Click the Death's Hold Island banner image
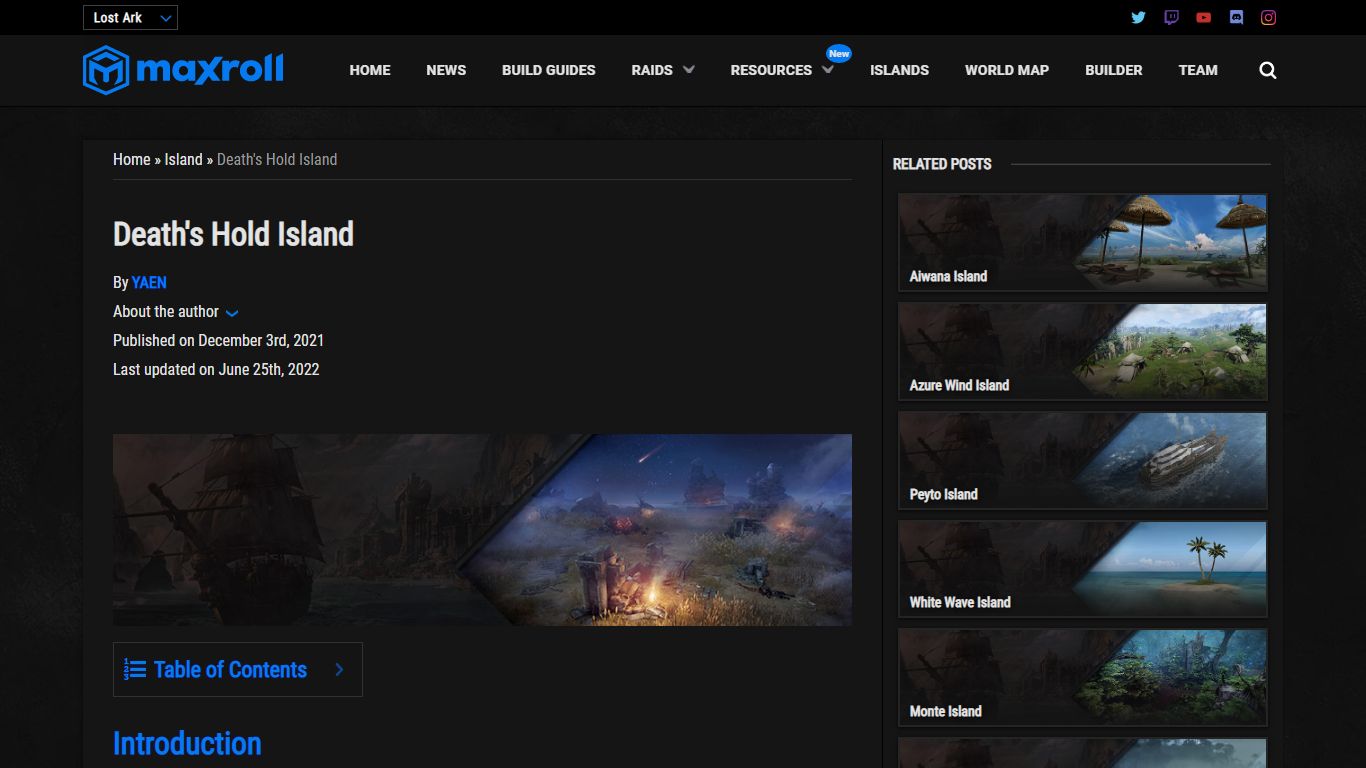1366x768 pixels. (x=482, y=530)
